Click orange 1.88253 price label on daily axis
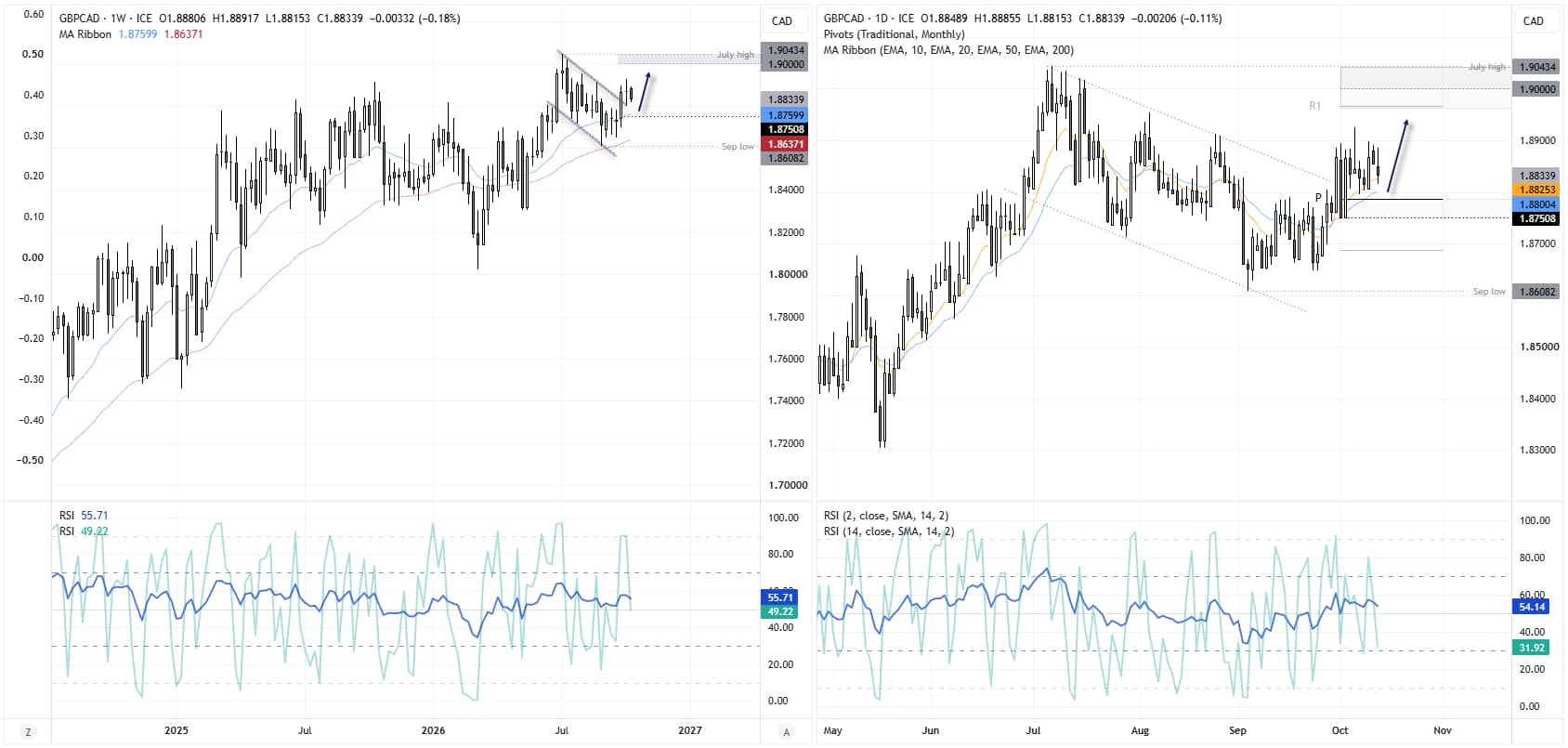1568x748 pixels. point(1536,190)
